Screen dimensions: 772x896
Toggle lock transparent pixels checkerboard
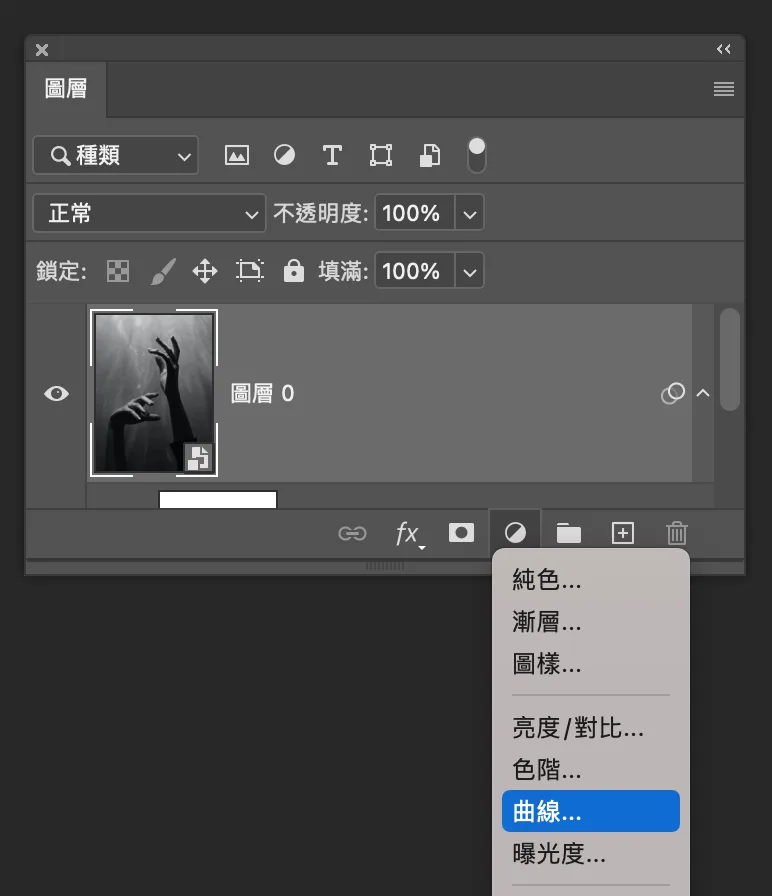(118, 271)
